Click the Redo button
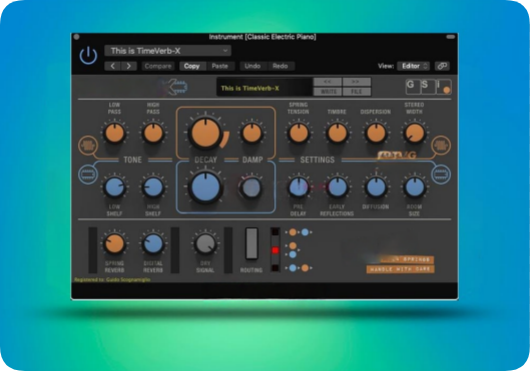This screenshot has height=371, width=530. point(280,66)
